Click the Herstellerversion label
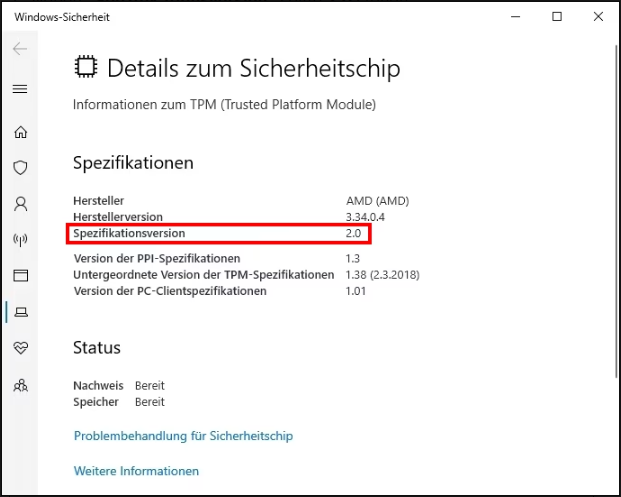 tap(118, 217)
